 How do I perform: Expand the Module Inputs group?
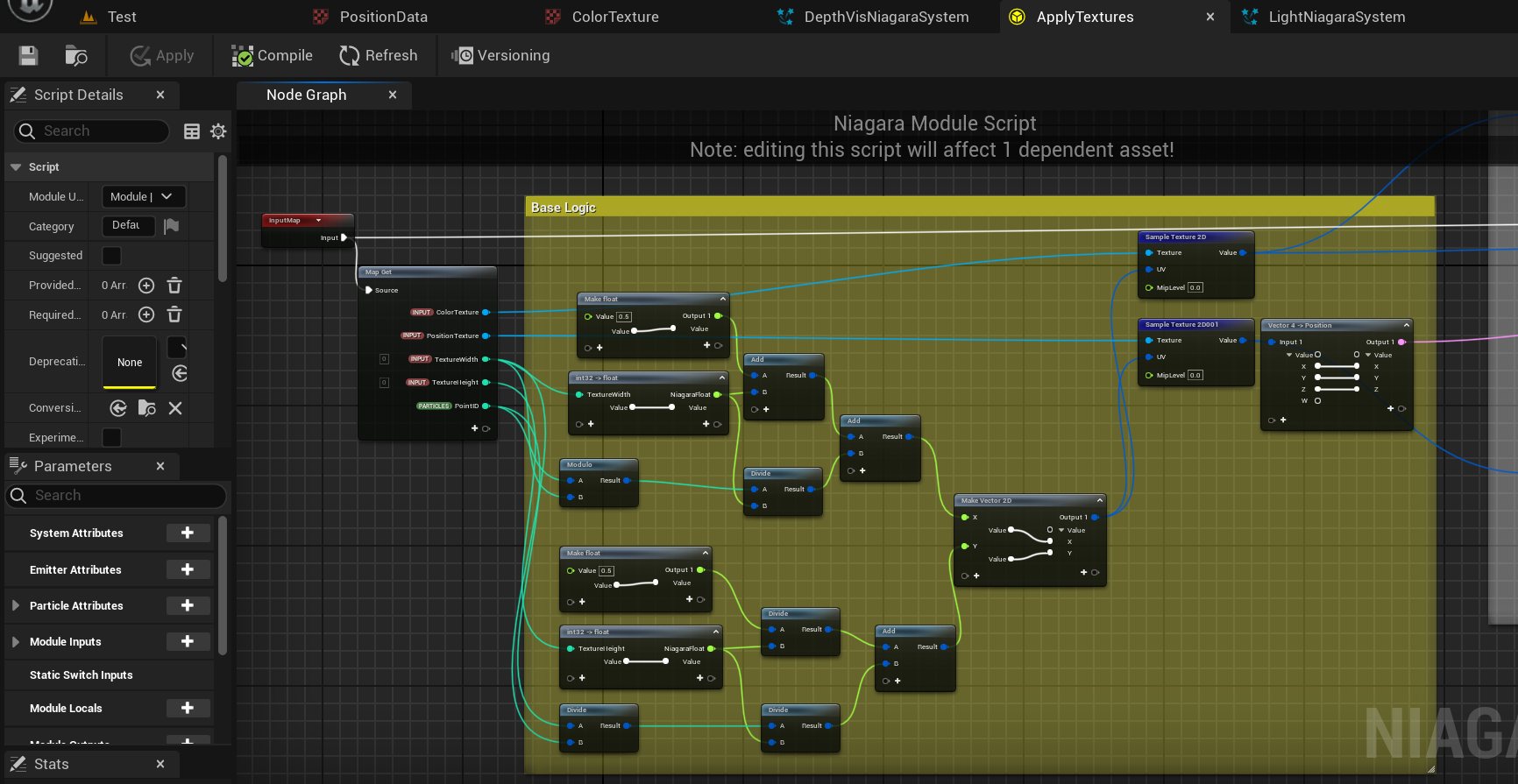[x=16, y=642]
